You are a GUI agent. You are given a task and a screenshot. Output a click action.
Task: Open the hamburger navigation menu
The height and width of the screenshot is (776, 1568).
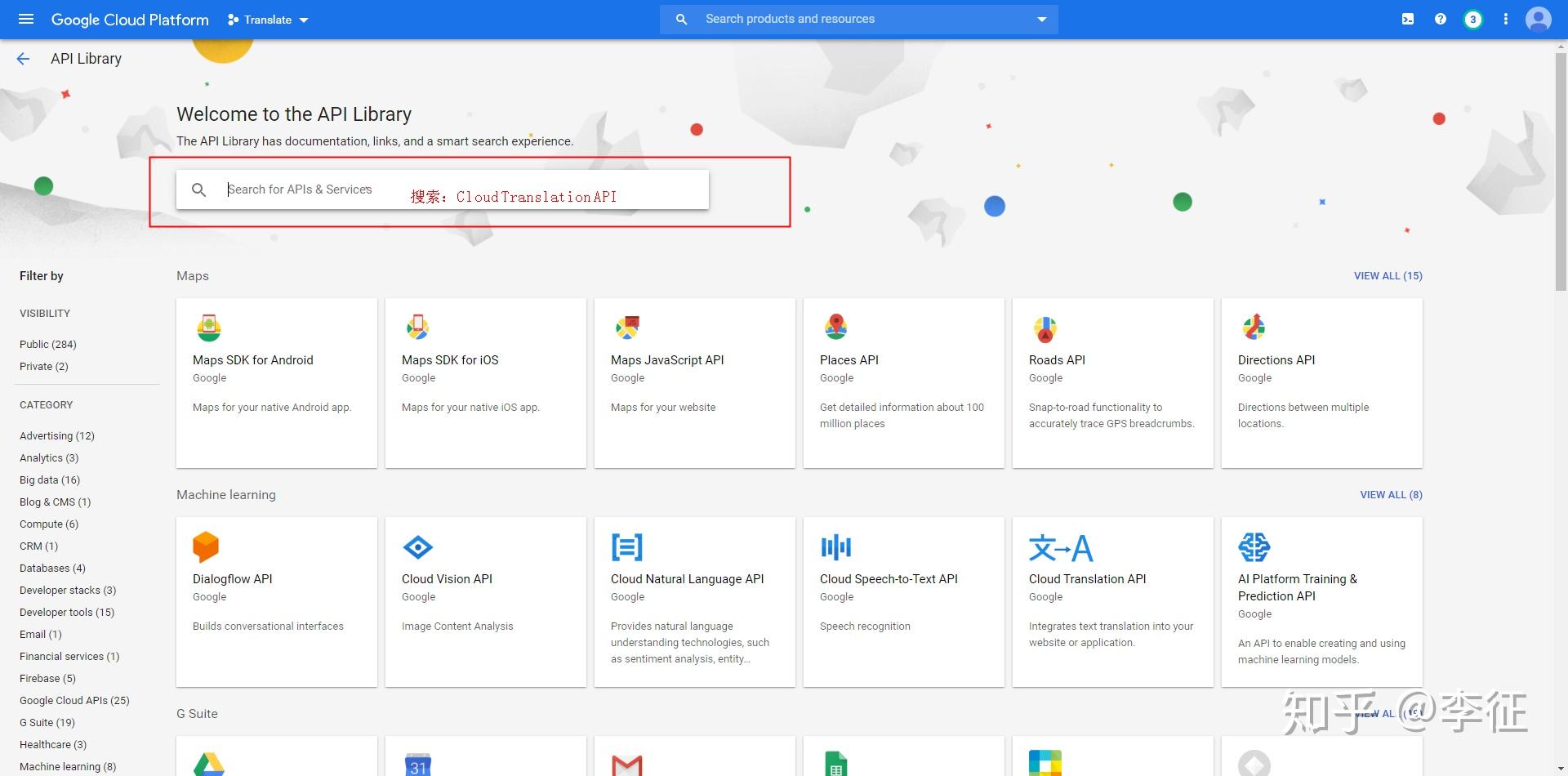click(26, 20)
